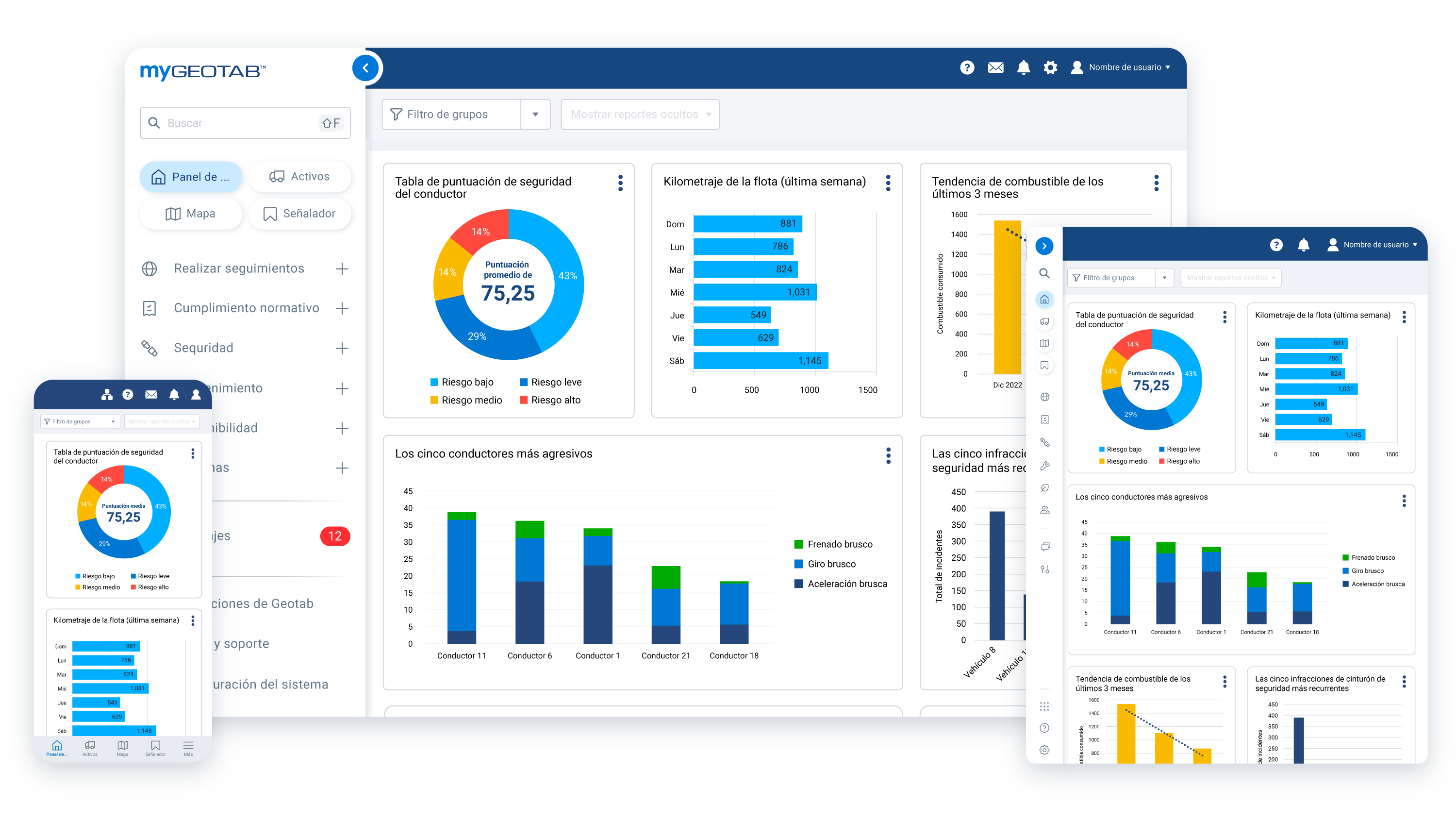Open the settings gear icon
This screenshot has height=820, width=1456.
pyautogui.click(x=1051, y=67)
